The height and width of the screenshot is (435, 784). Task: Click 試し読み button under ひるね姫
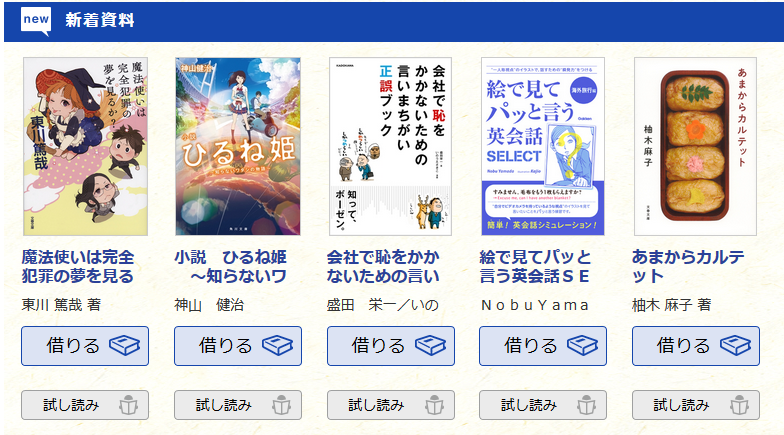(238, 405)
